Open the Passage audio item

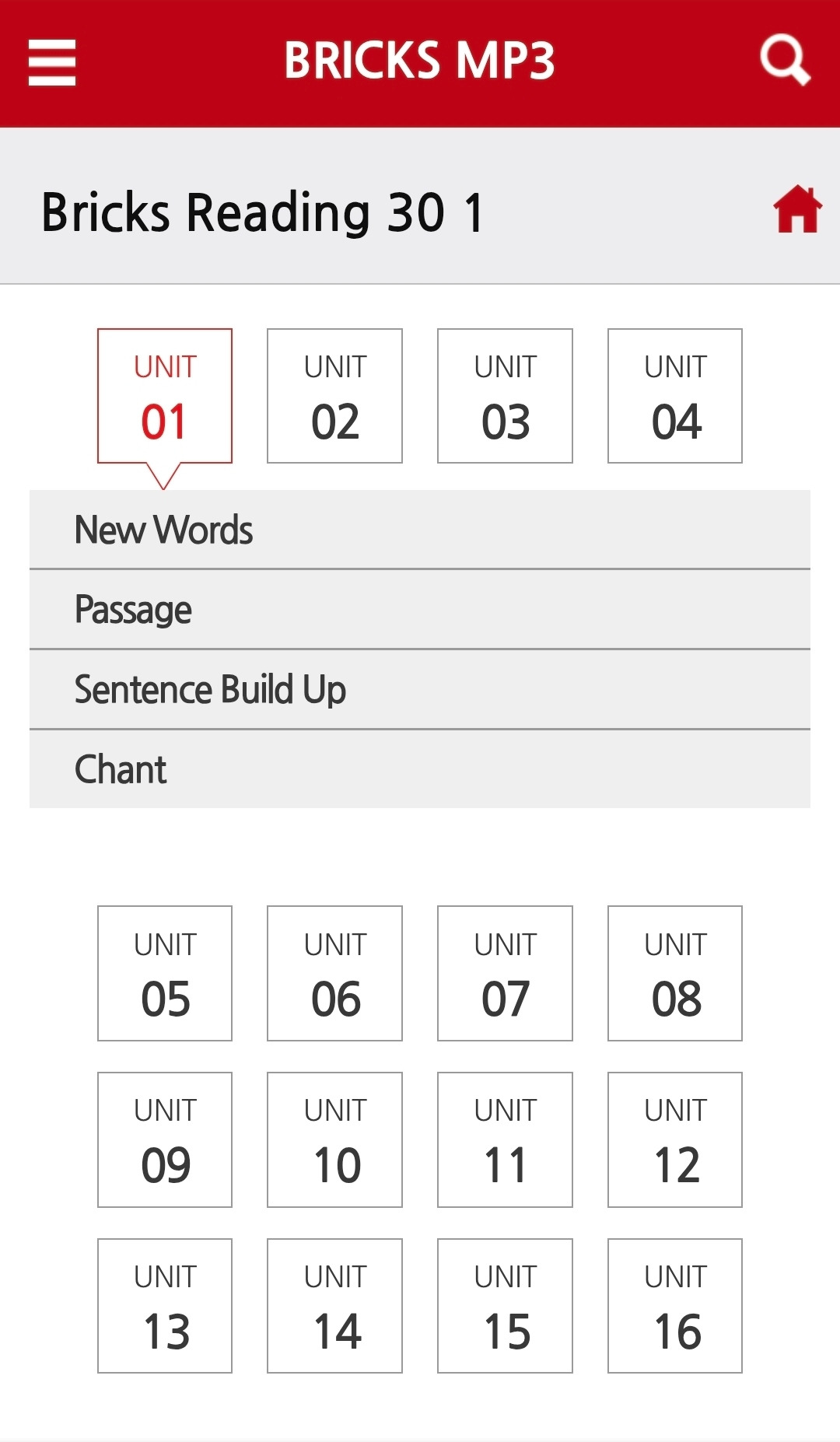coord(420,610)
